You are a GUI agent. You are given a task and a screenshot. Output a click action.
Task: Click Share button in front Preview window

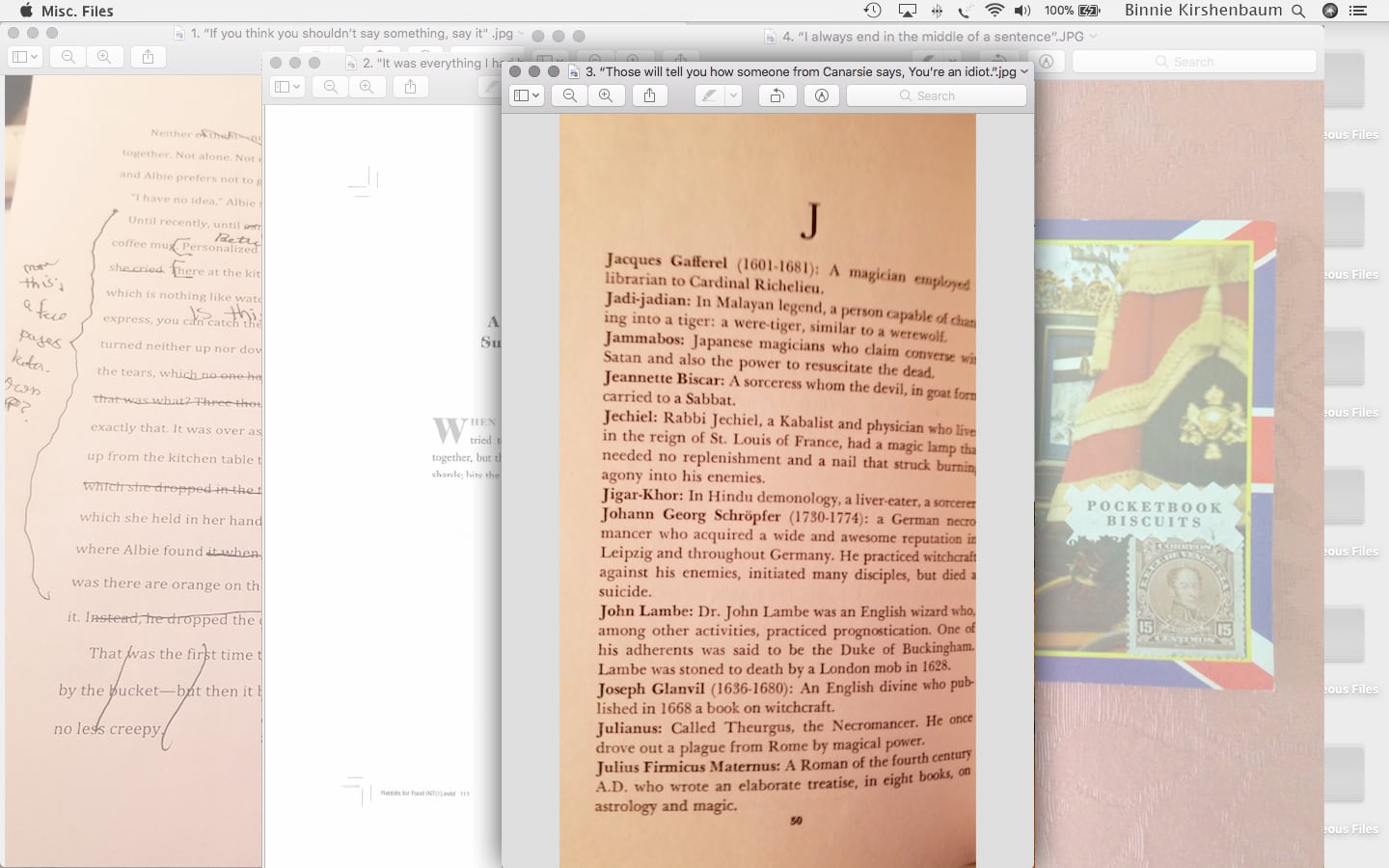(x=650, y=95)
